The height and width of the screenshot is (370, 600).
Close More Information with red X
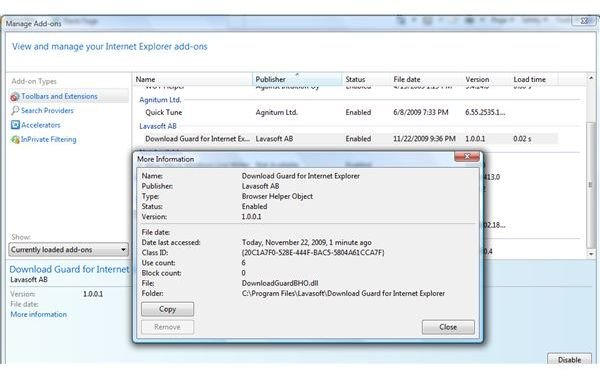click(467, 156)
